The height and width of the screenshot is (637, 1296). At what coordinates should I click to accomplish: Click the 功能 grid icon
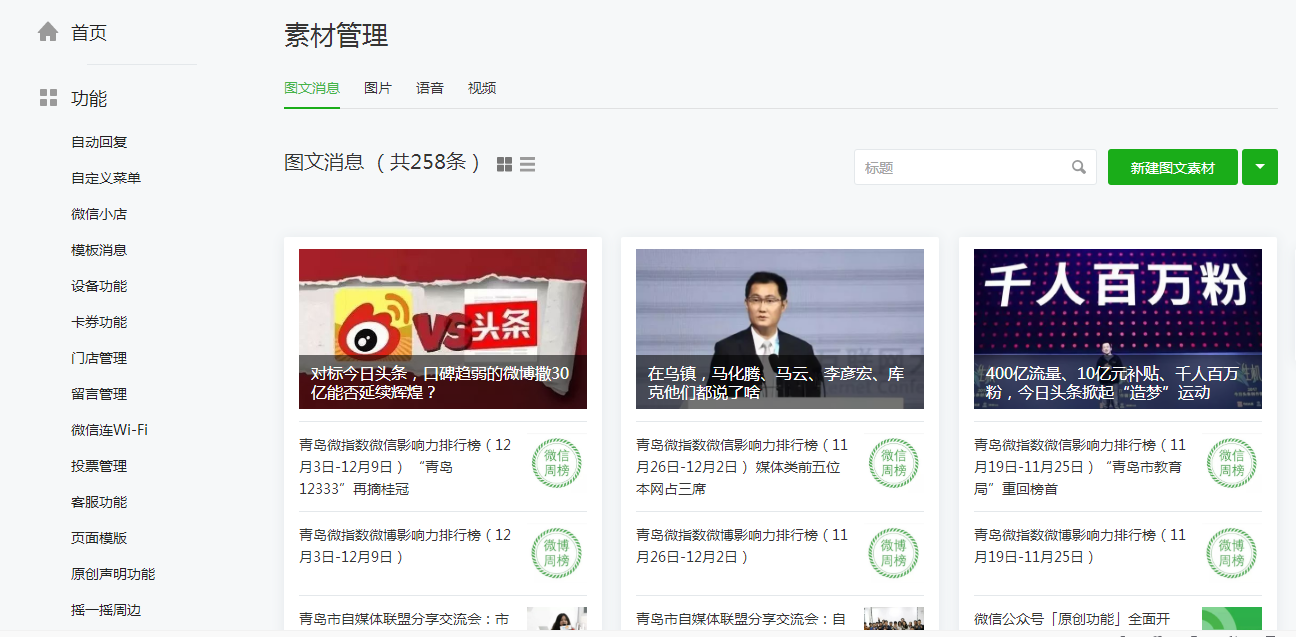point(48,98)
